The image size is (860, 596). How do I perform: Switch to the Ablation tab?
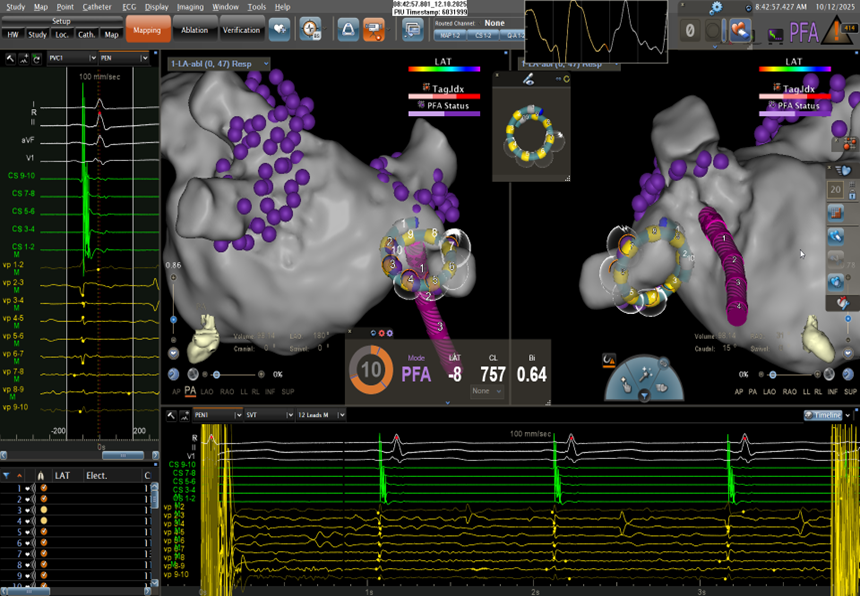point(194,30)
